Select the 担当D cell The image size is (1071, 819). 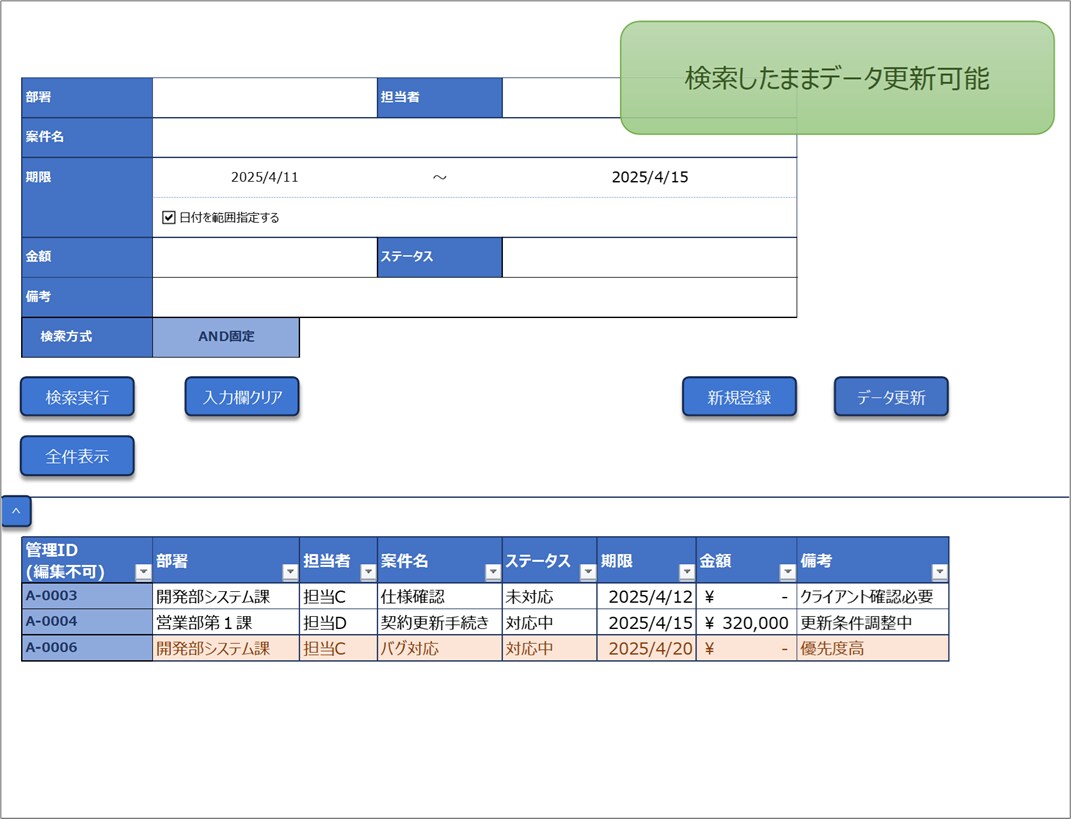pos(338,622)
